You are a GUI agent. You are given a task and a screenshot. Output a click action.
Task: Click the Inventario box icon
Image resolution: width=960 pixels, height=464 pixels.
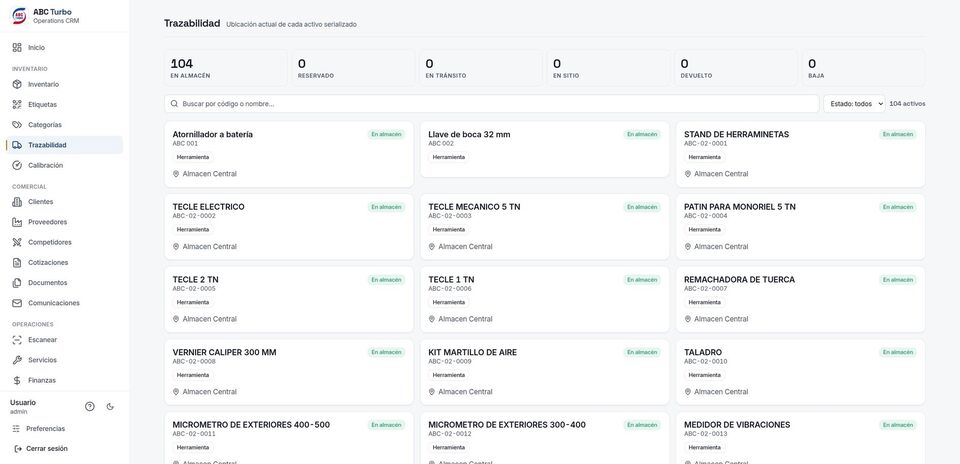pos(17,84)
